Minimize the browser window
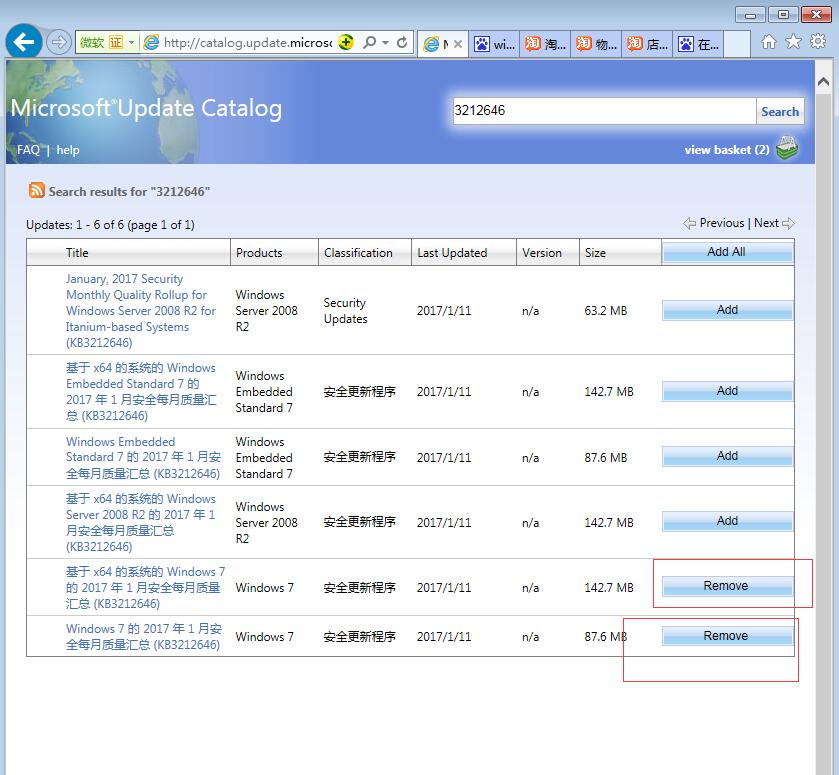 pyautogui.click(x=750, y=15)
